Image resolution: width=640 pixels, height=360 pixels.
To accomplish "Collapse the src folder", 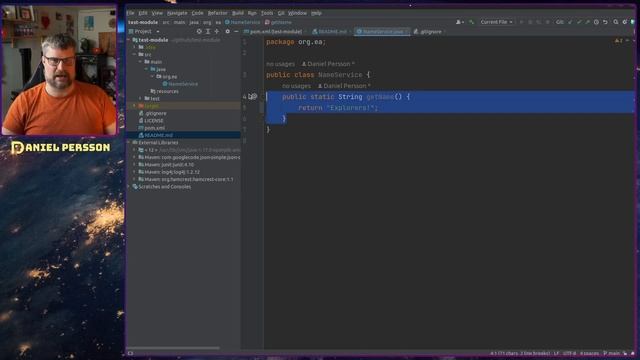I will (x=135, y=55).
